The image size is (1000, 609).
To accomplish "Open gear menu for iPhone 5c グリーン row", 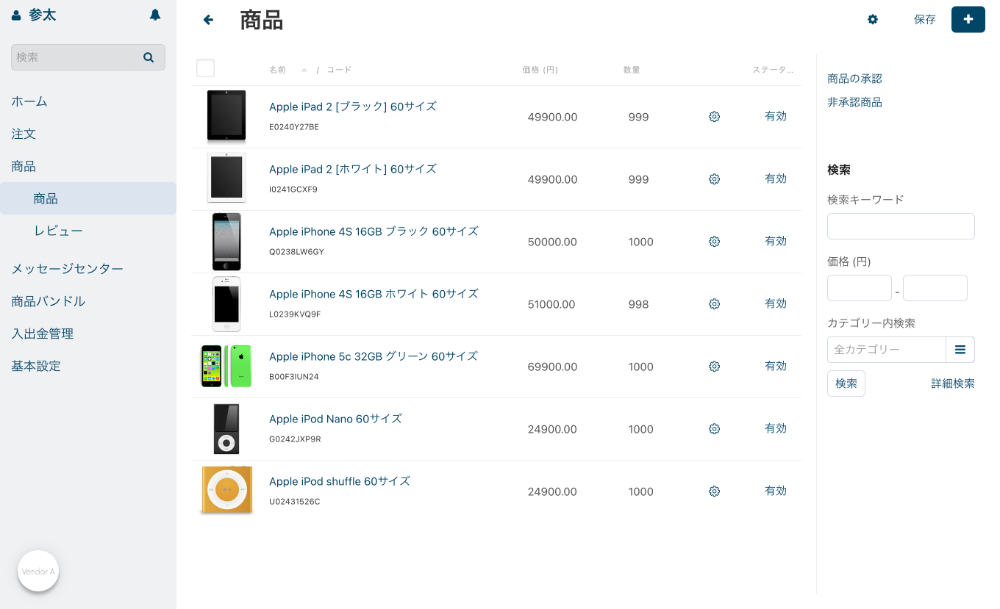I will [x=714, y=367].
